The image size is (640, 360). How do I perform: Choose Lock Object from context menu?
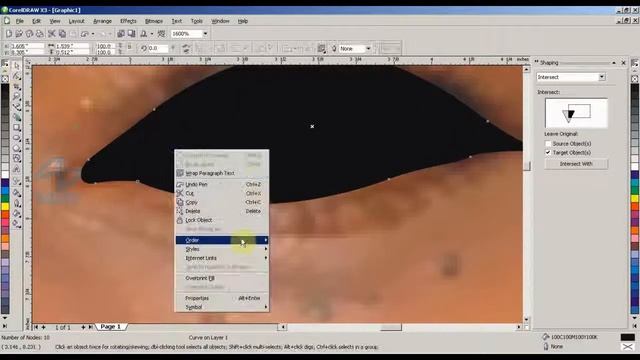coord(222,220)
